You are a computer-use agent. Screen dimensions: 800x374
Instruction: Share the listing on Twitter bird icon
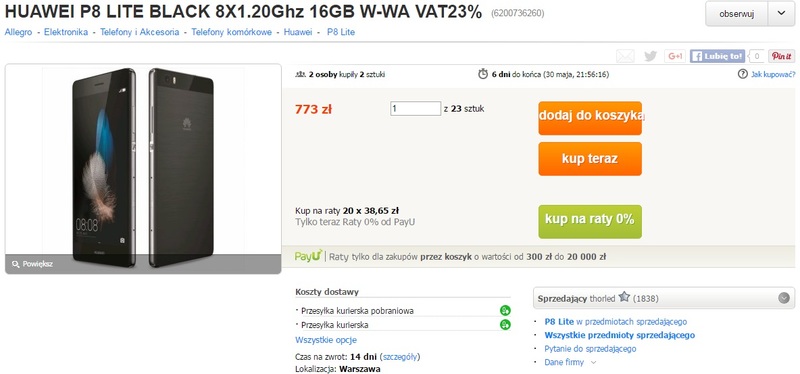650,56
